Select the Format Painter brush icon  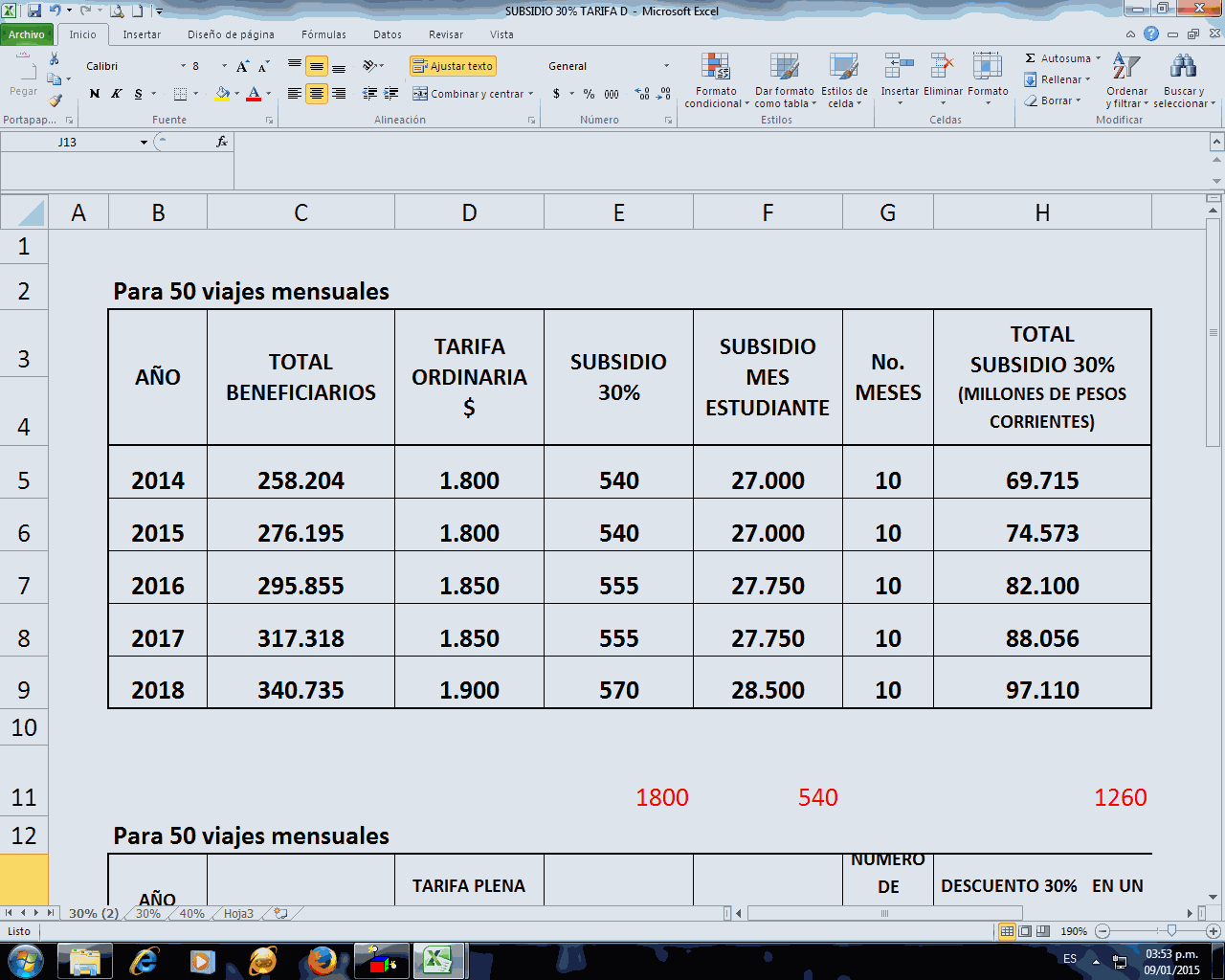(x=55, y=100)
